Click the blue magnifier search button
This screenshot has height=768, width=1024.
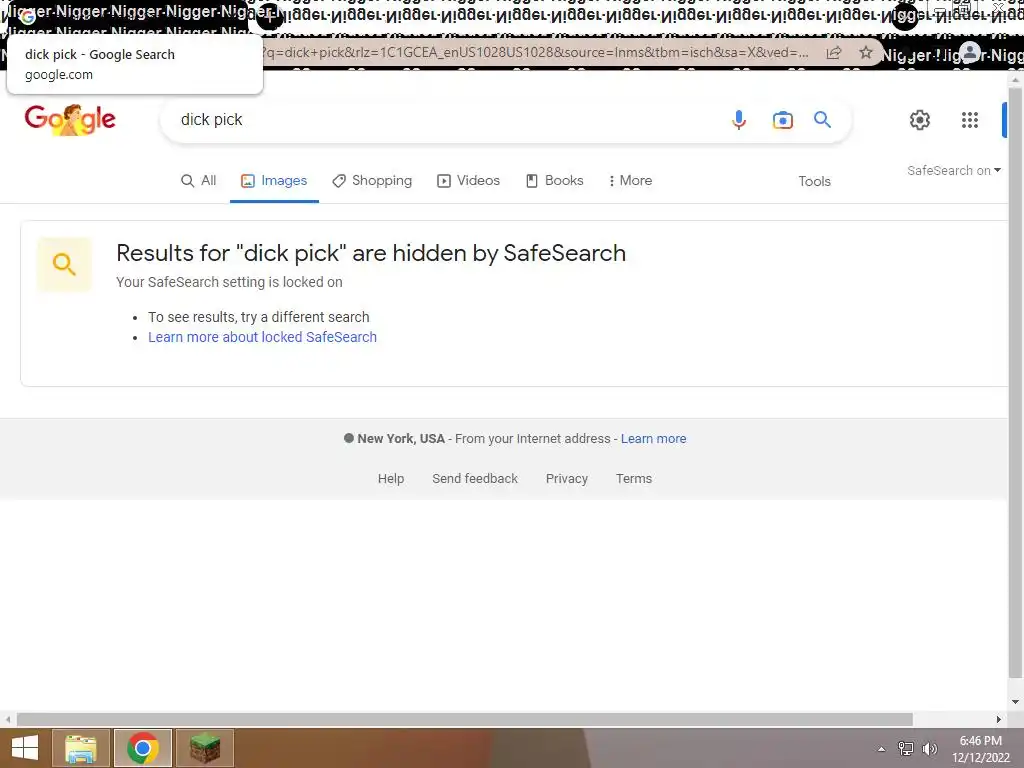pyautogui.click(x=822, y=120)
